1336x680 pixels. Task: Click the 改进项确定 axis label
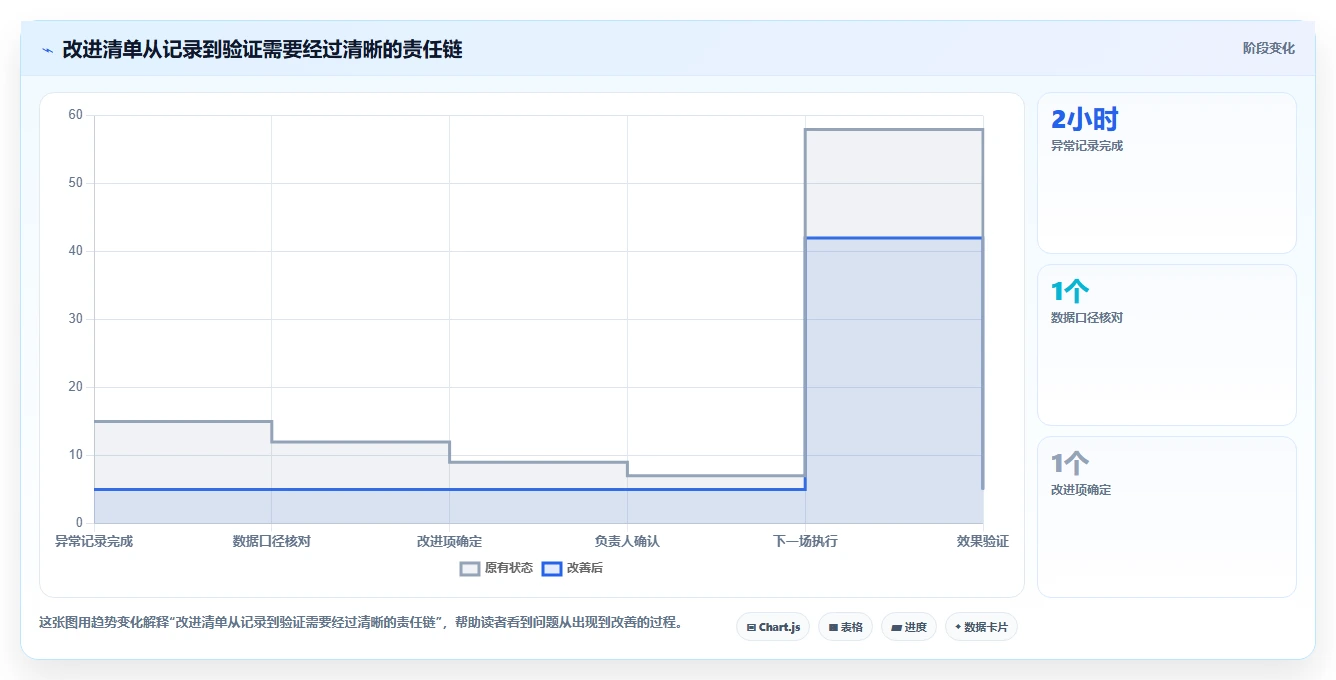pyautogui.click(x=449, y=541)
